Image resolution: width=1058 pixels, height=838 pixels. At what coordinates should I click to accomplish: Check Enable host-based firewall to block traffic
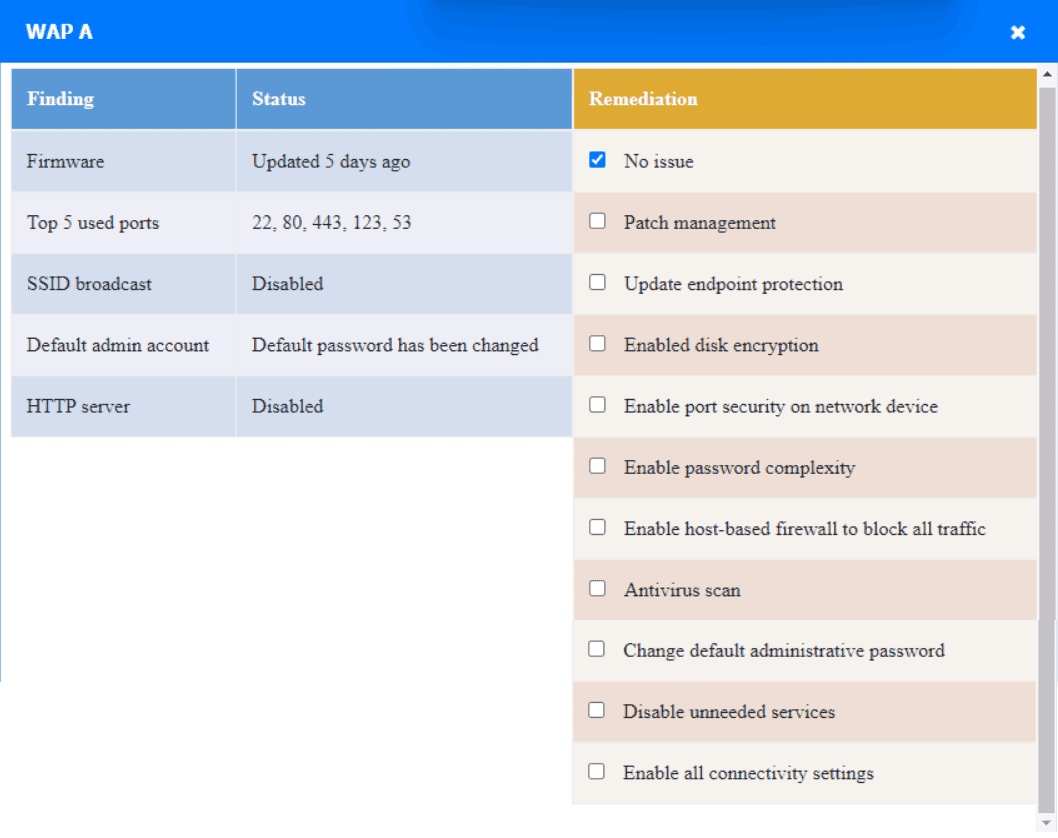pos(597,527)
